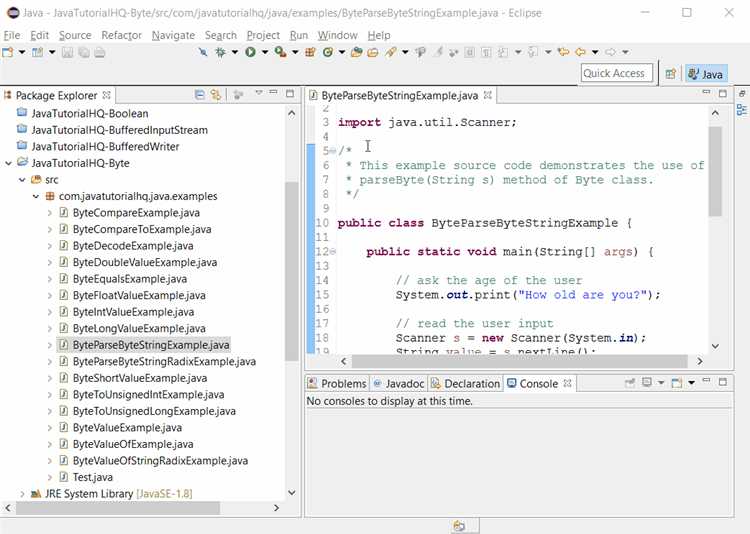Collapse the src folder node

(x=22, y=180)
